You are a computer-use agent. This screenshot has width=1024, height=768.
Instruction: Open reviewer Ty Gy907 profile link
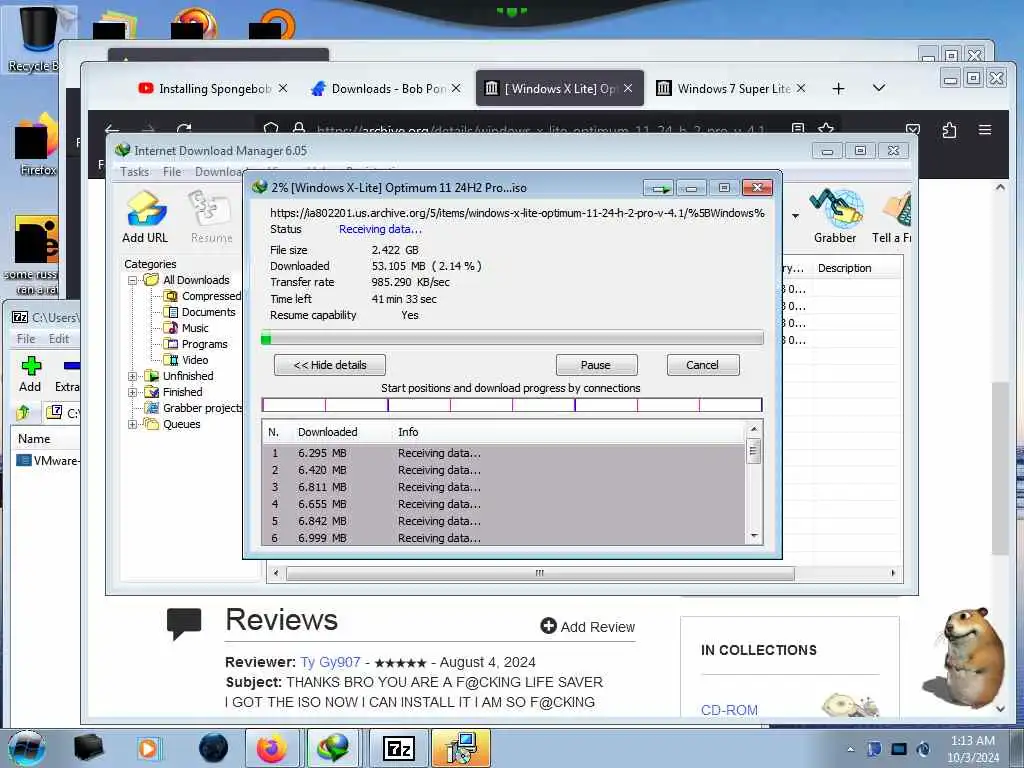(330, 662)
